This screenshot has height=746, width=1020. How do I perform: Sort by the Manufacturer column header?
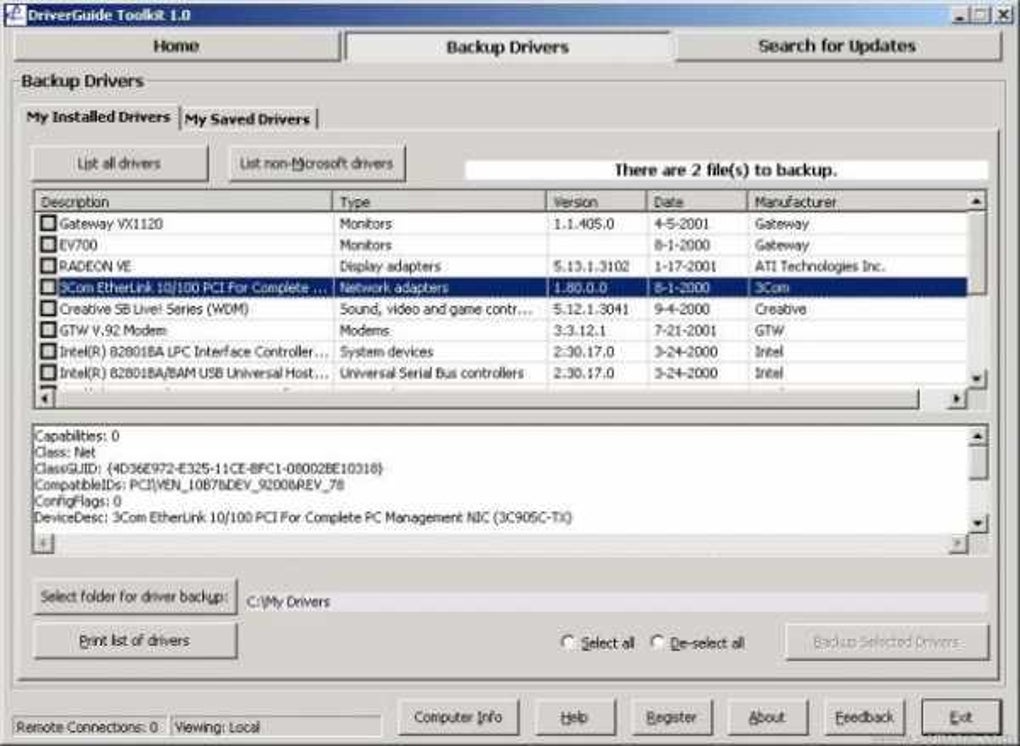pos(858,202)
